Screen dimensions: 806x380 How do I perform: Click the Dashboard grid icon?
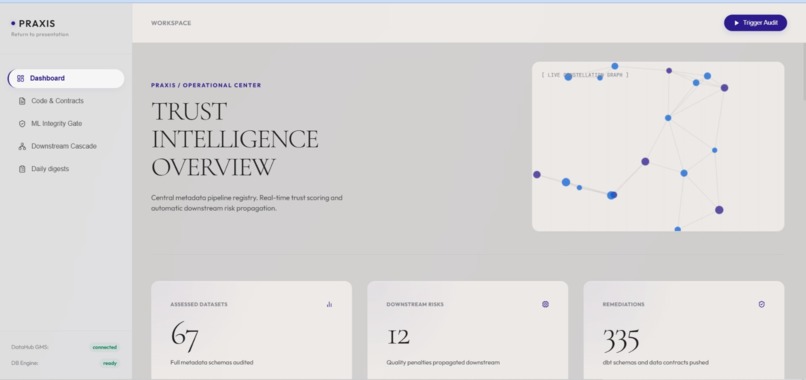coord(21,78)
